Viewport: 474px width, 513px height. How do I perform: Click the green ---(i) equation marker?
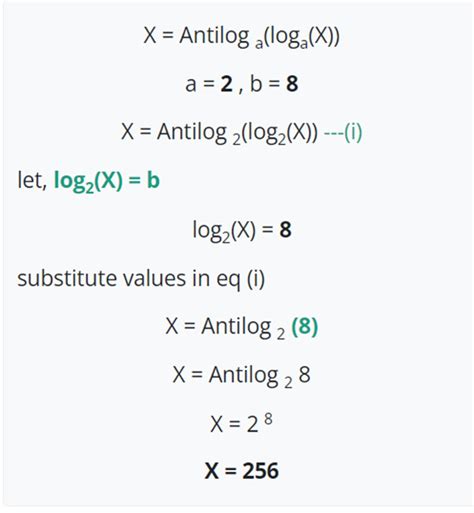[343, 132]
